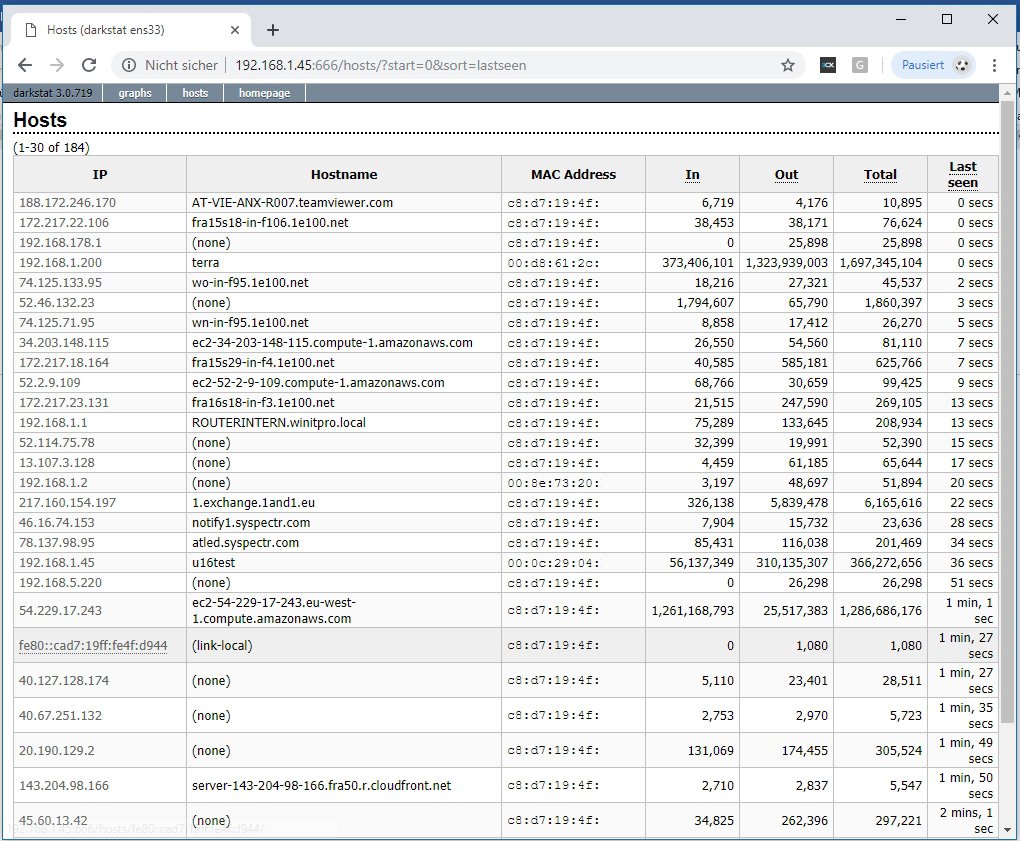
Task: Open the u16test host link
Action: coord(211,563)
